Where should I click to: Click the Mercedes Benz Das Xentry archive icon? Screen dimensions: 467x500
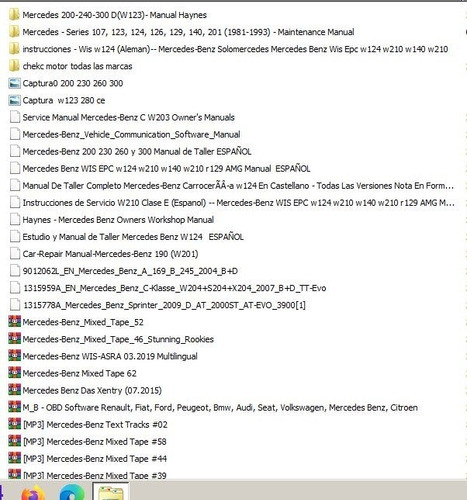coord(14,390)
